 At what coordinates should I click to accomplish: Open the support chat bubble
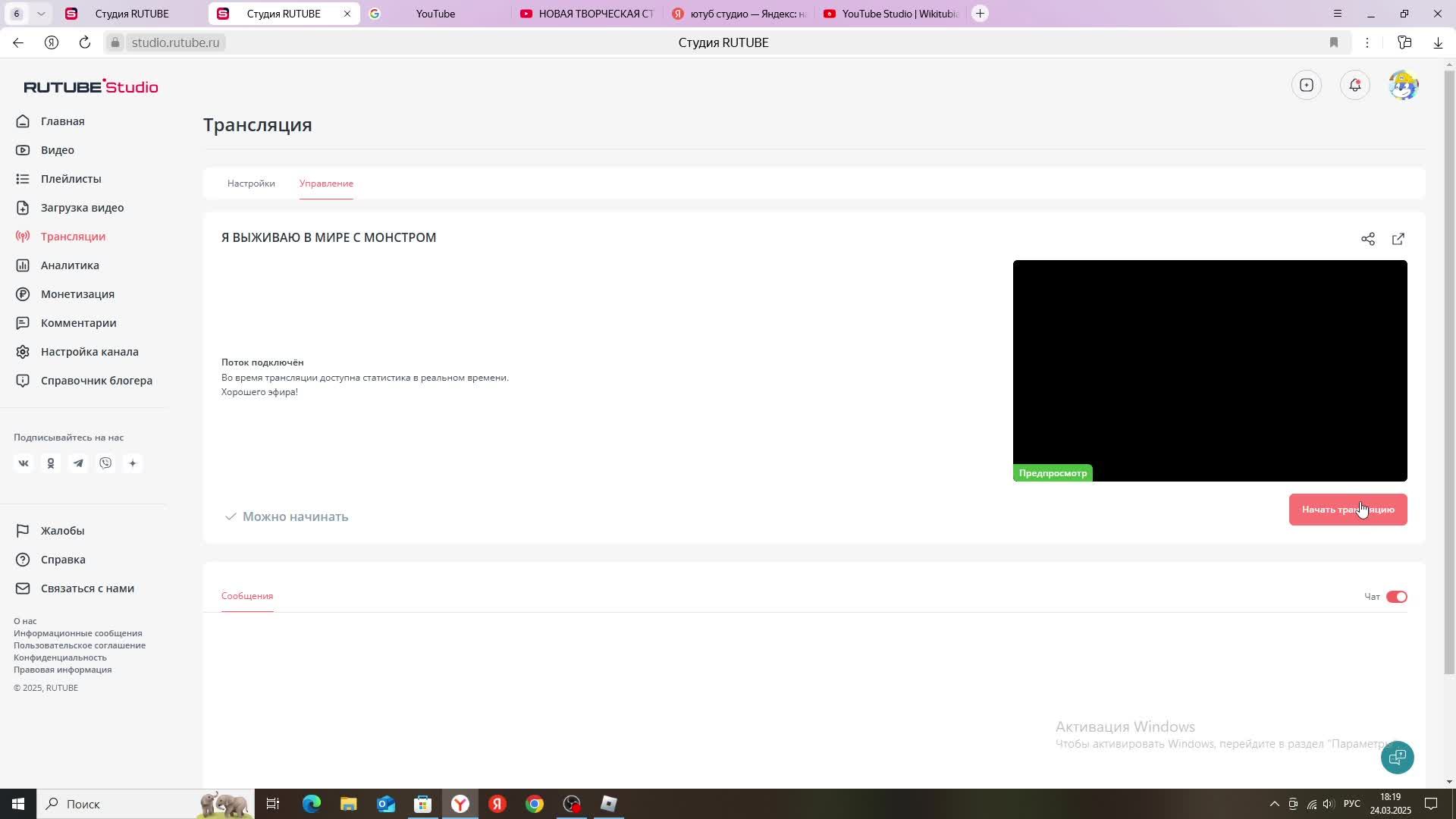(x=1397, y=757)
